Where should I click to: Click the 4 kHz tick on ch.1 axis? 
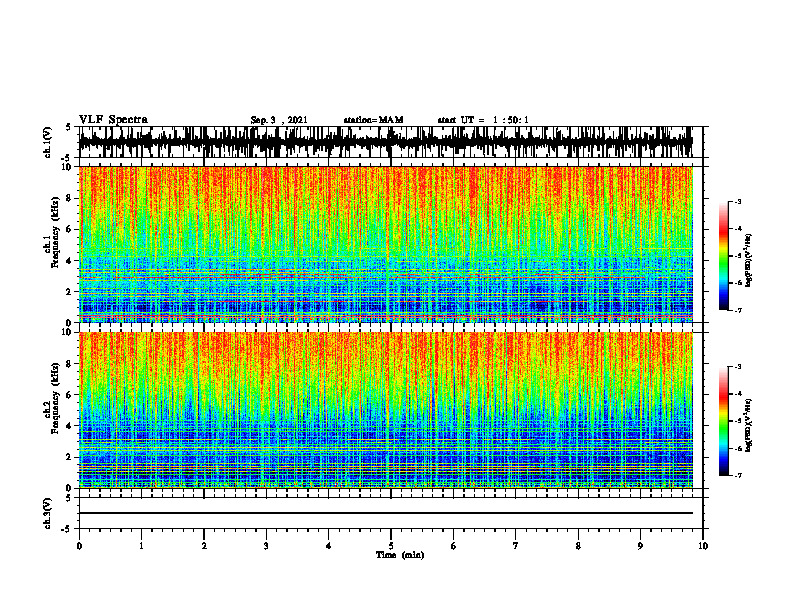pos(70,261)
